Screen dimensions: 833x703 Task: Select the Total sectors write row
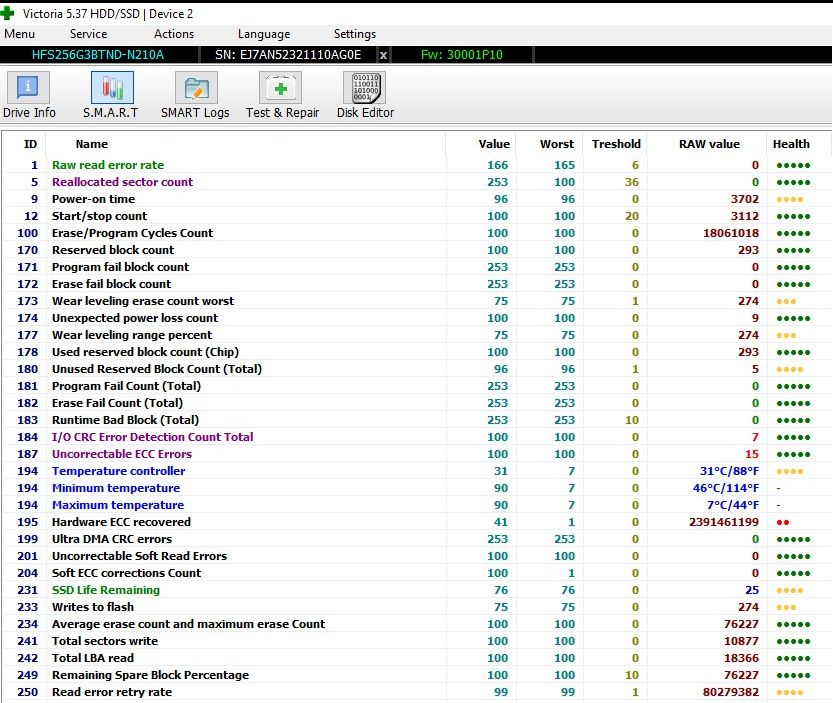pyautogui.click(x=416, y=641)
